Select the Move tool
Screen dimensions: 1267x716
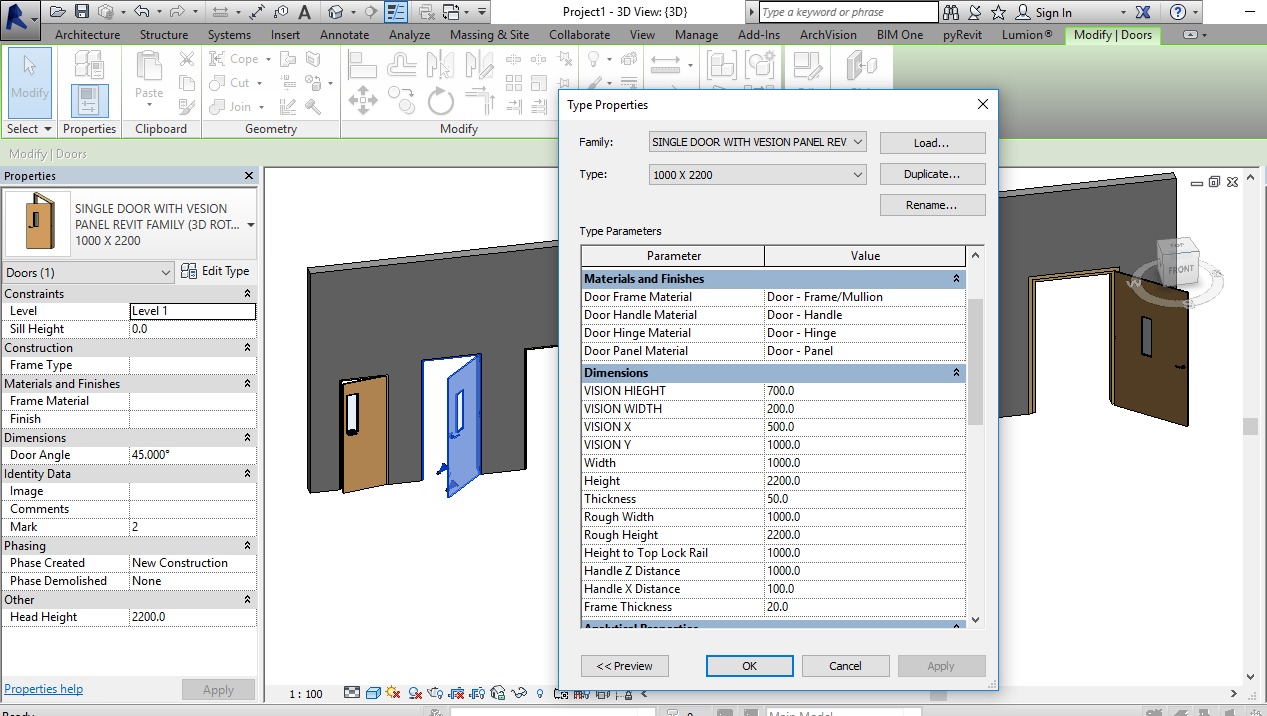363,100
